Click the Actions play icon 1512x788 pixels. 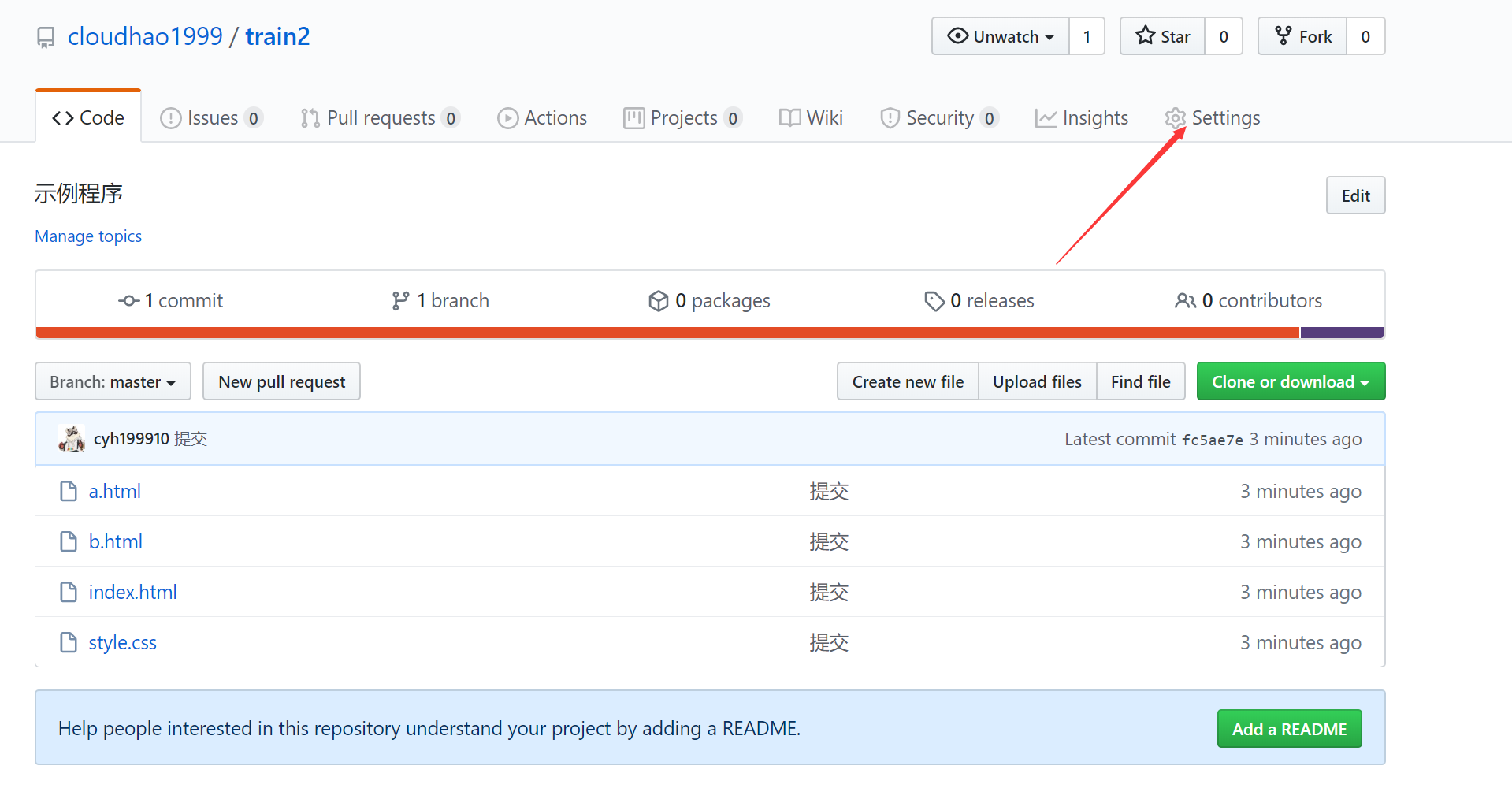(507, 118)
